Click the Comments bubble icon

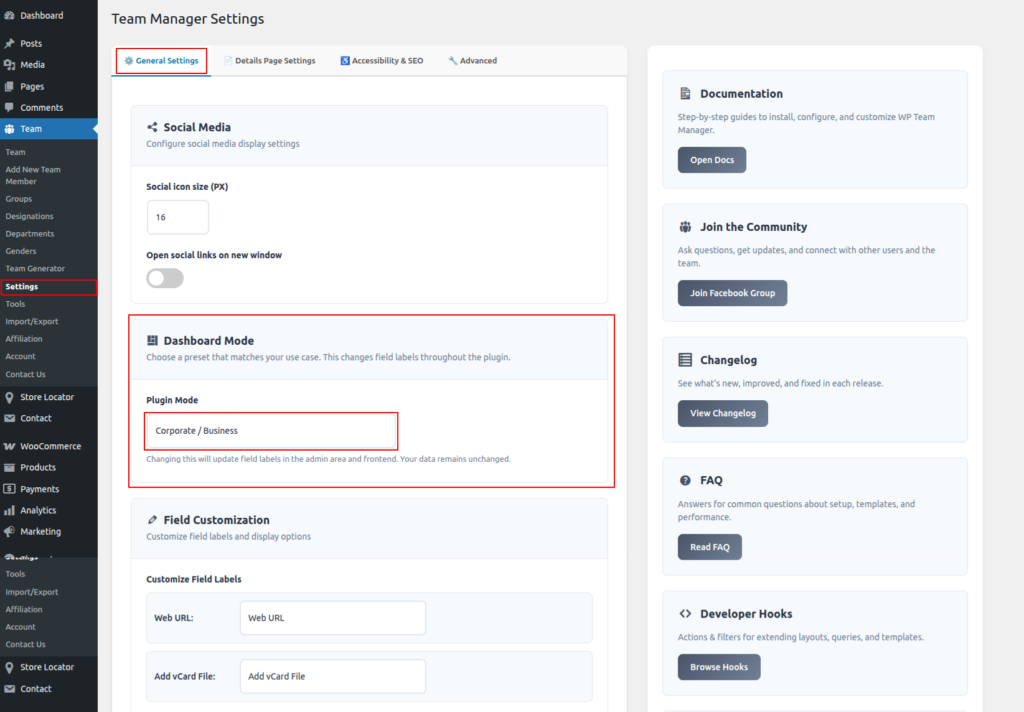tap(10, 108)
